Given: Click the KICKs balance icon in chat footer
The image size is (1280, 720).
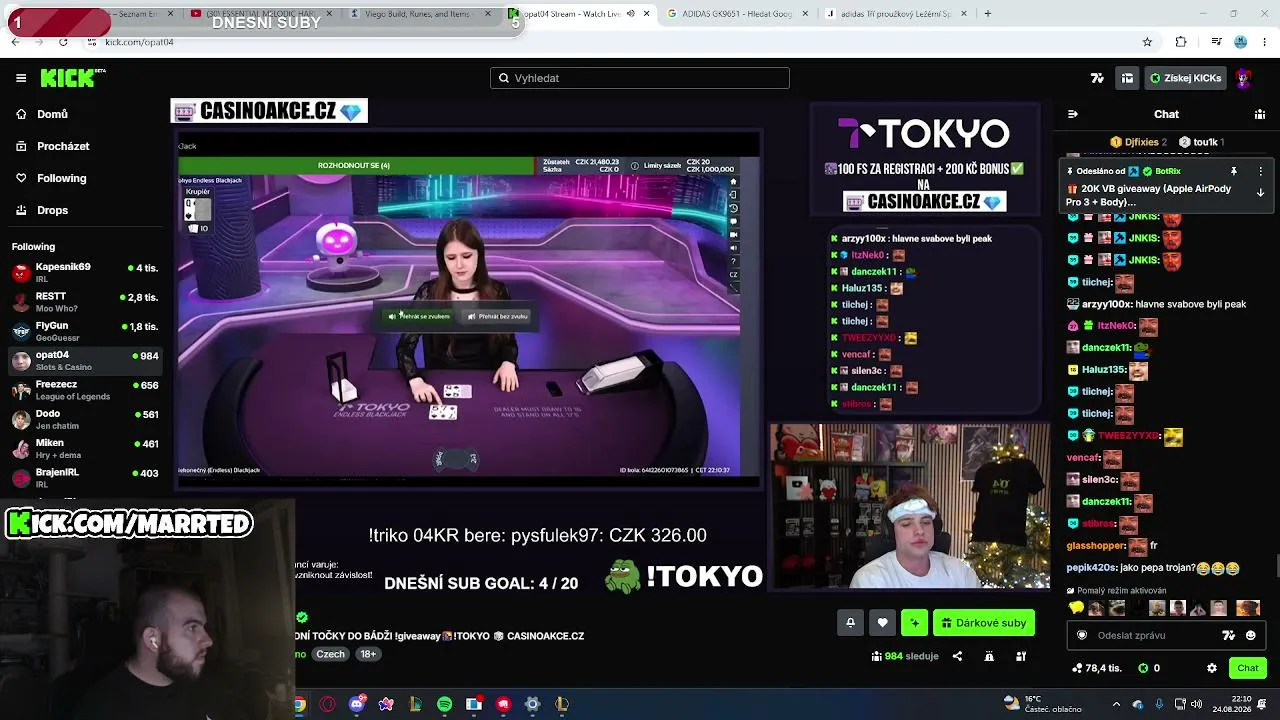Looking at the screenshot, I should coord(1143,668).
